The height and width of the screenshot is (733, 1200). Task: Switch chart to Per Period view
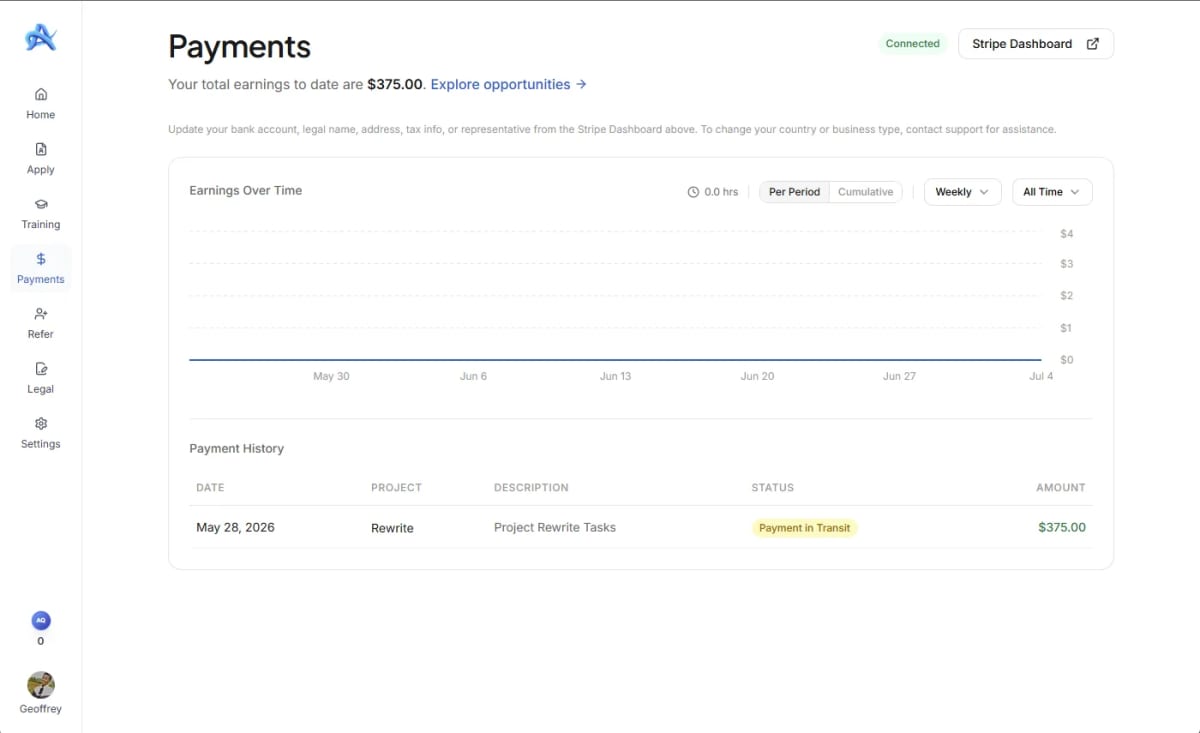click(x=795, y=192)
